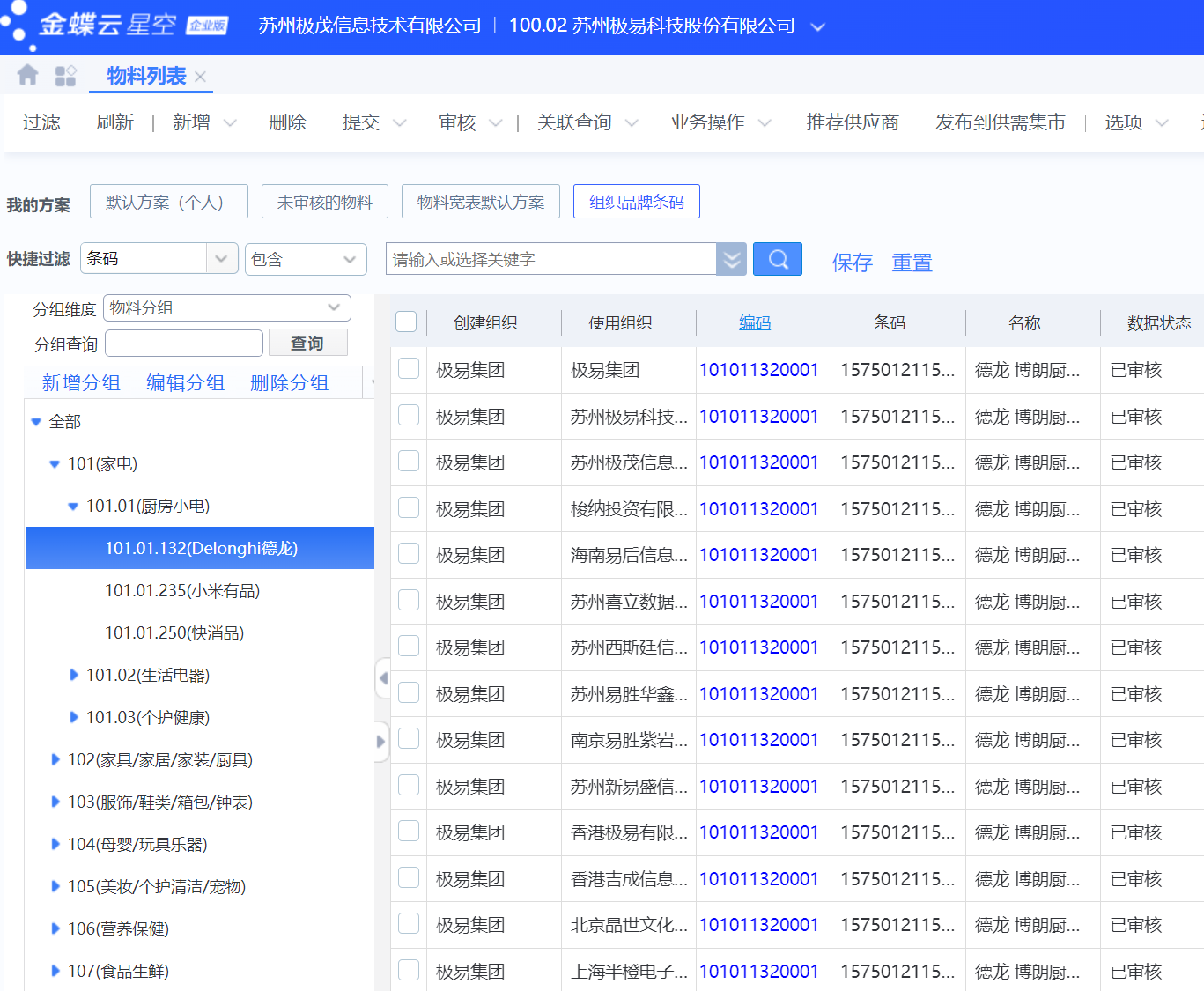Select the 组织品牌条码 scheme
The height and width of the screenshot is (991, 1204).
coord(637,202)
